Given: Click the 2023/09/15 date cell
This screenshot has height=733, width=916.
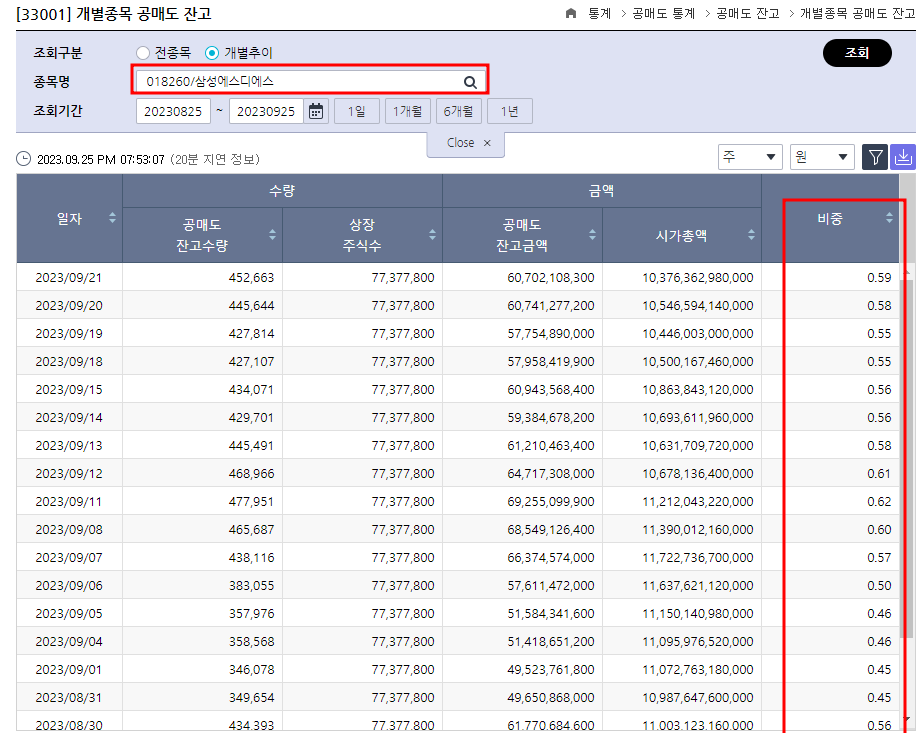Looking at the screenshot, I should pyautogui.click(x=69, y=390).
